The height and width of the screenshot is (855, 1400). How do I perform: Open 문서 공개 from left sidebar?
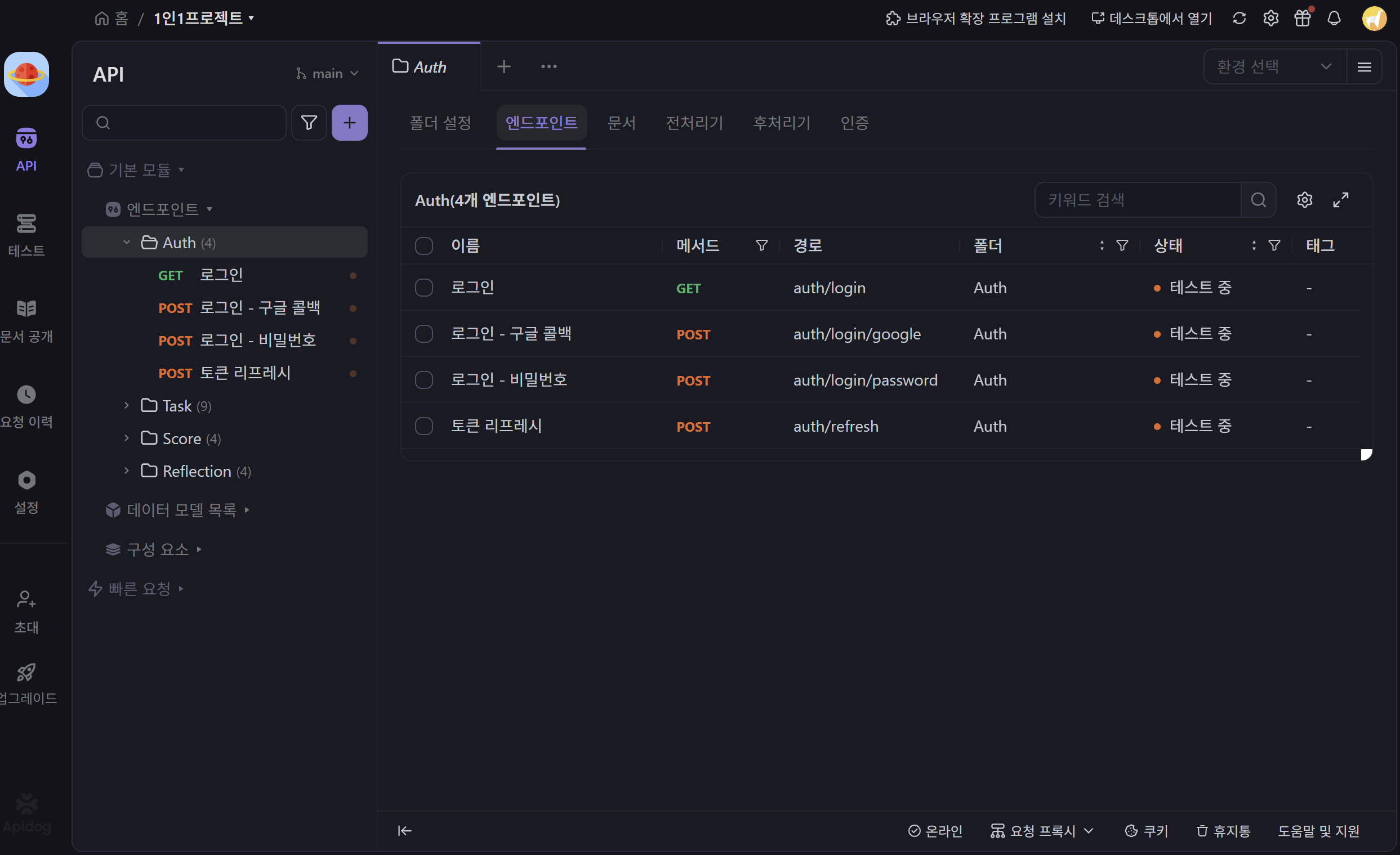coord(26,321)
